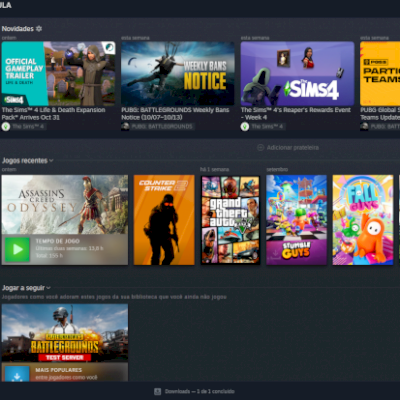This screenshot has width=400, height=400.
Task: Select Grand Theft Auto V game cover
Action: click(230, 220)
